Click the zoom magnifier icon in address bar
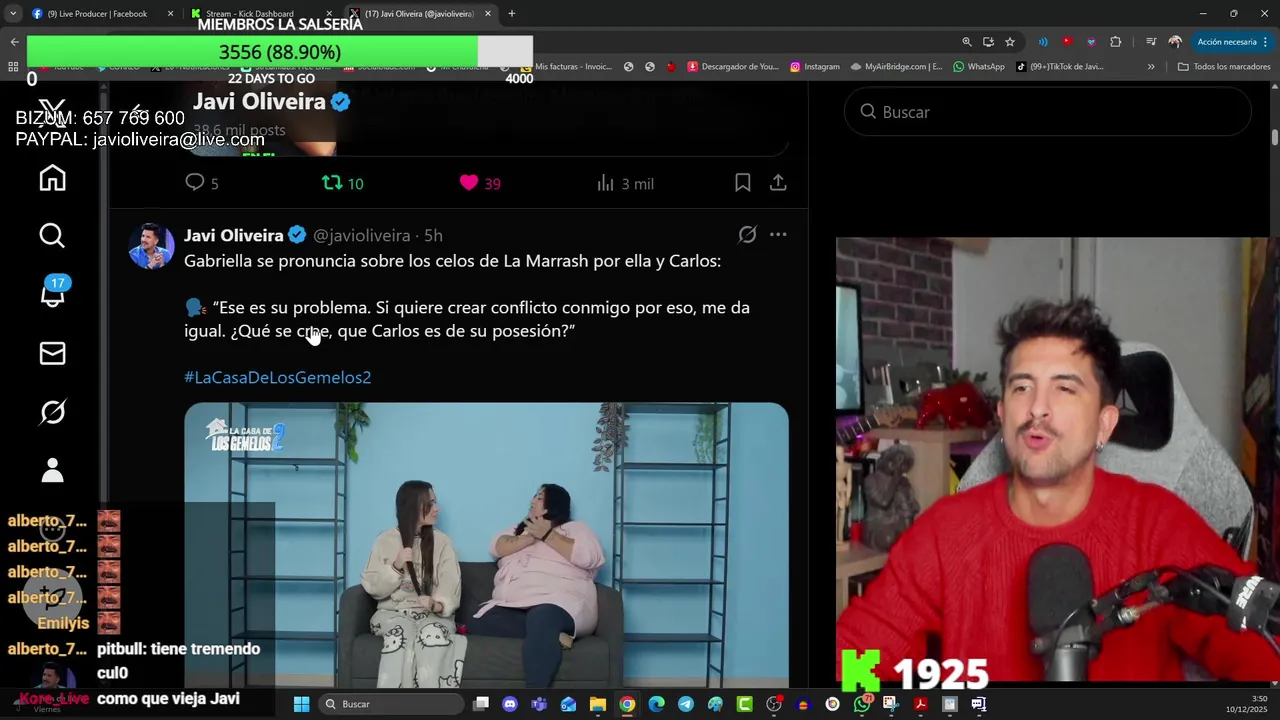 click(x=967, y=42)
